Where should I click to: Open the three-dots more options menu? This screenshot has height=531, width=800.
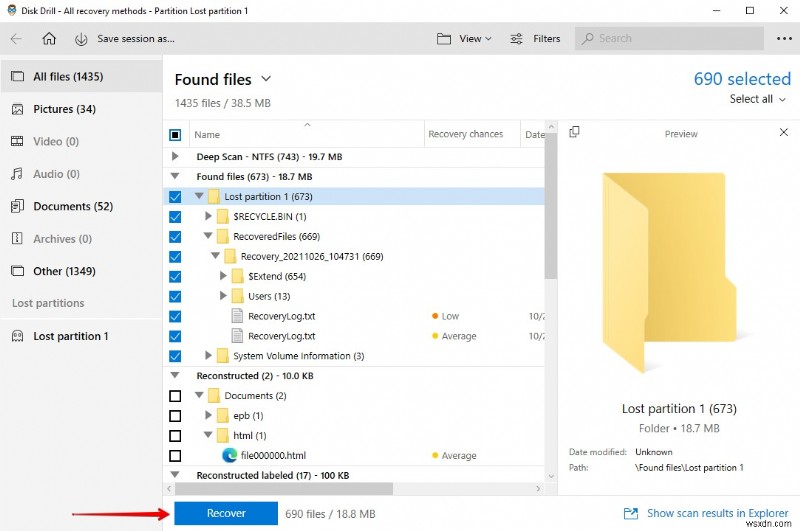point(784,39)
